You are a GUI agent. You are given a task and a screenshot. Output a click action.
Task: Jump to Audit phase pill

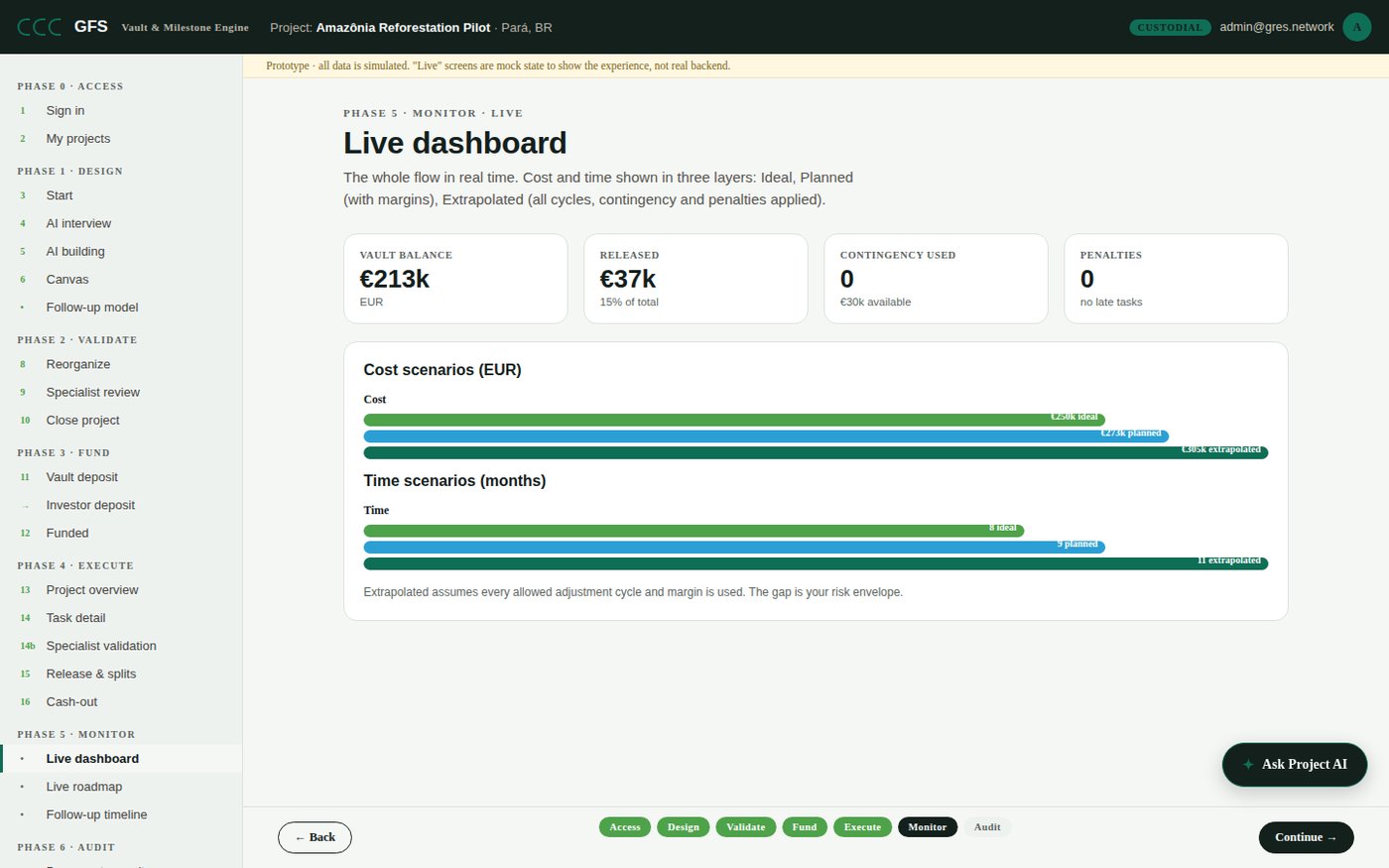tap(987, 827)
